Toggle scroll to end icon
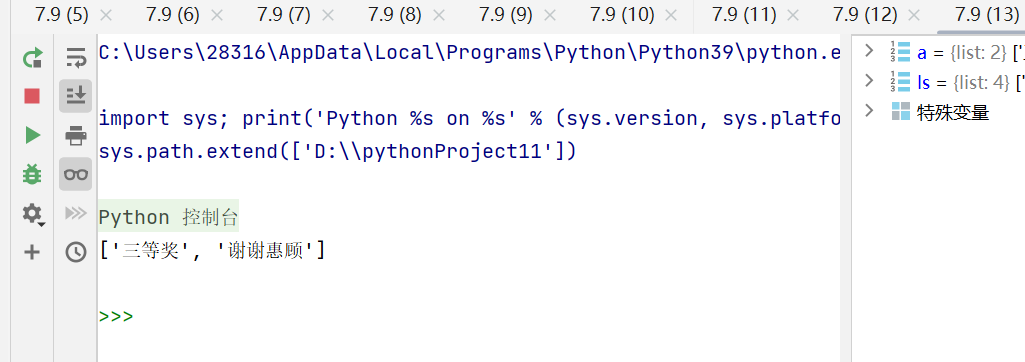This screenshot has width=1025, height=362. click(x=76, y=97)
